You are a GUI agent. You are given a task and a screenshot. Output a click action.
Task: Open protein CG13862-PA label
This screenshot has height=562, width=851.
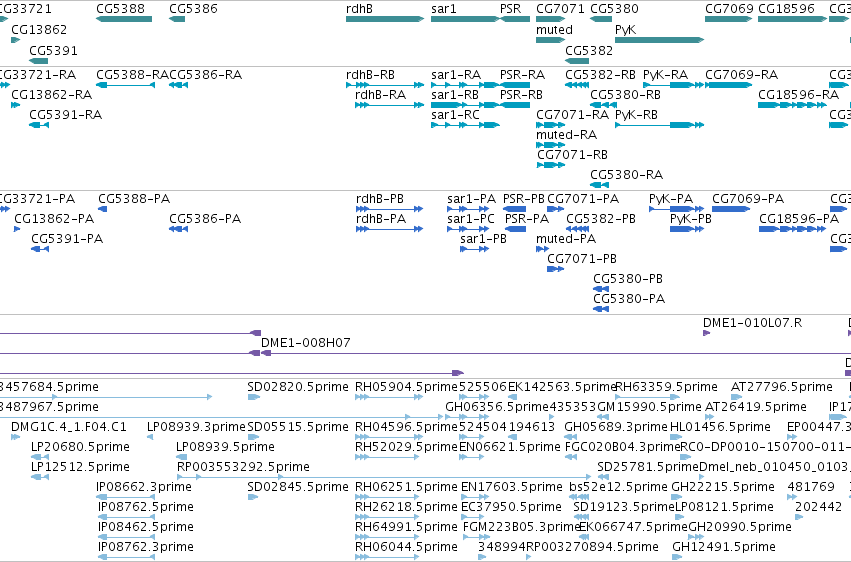pos(54,219)
